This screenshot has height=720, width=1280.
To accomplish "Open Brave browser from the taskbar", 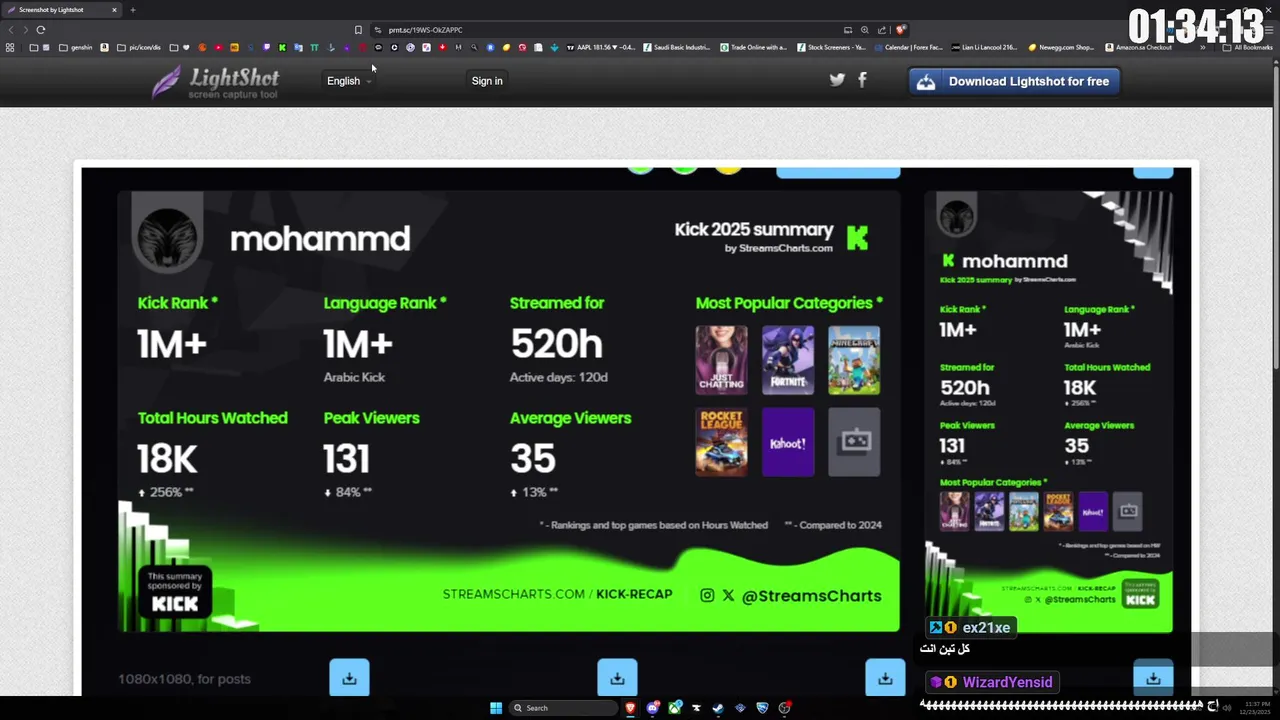I will [x=630, y=708].
